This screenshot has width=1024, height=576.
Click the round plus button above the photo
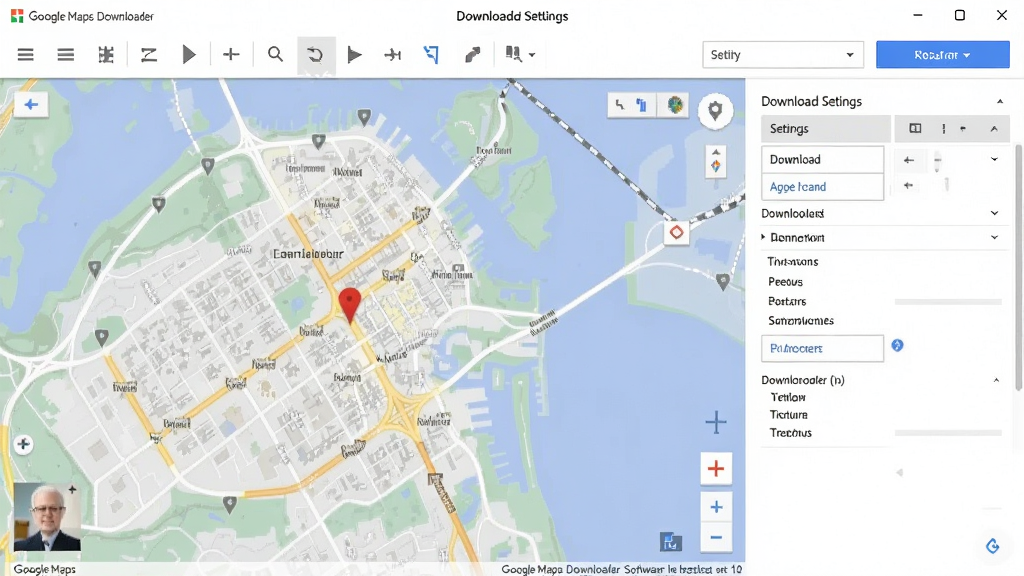(x=24, y=445)
